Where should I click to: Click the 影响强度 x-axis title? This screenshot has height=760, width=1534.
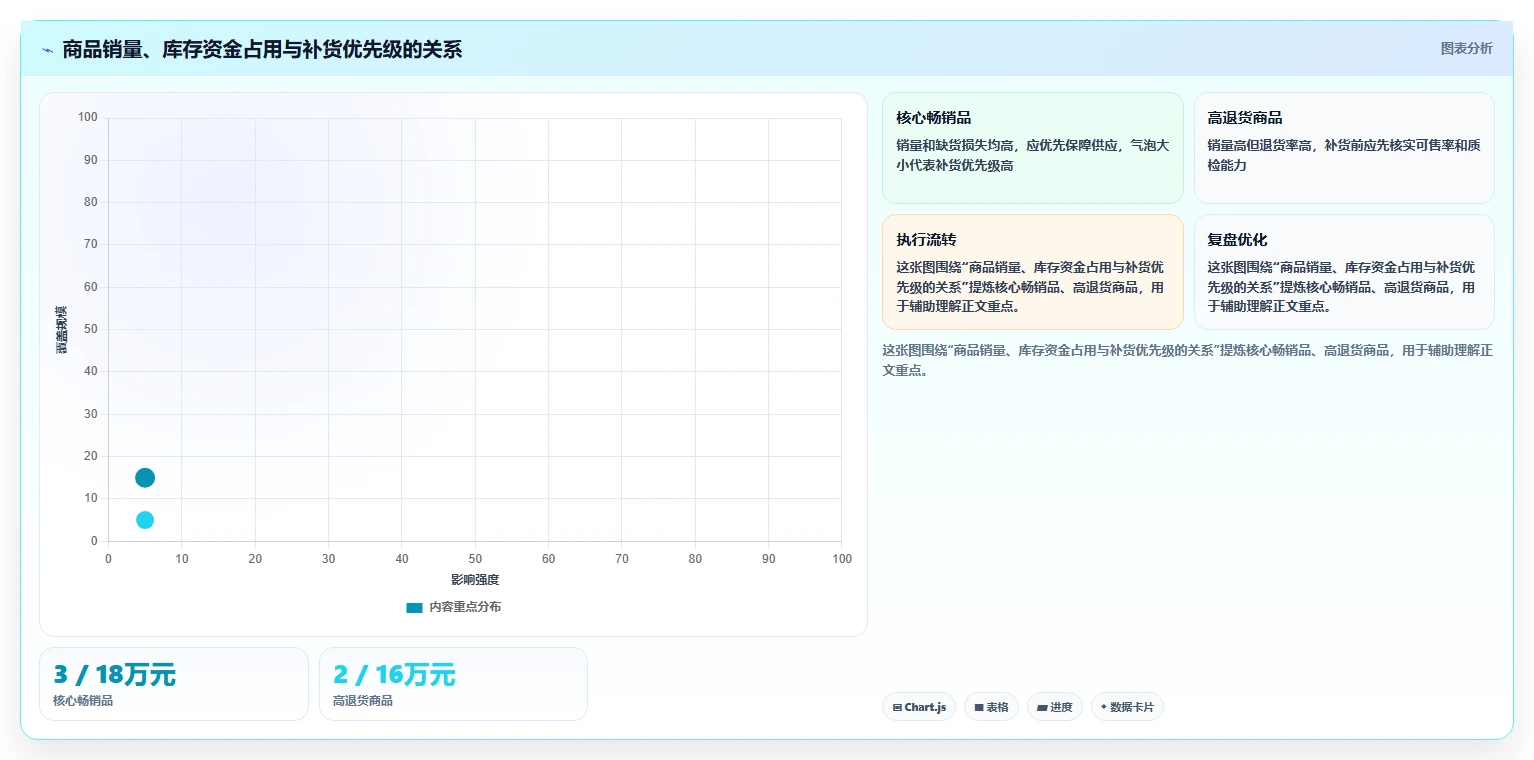475,580
